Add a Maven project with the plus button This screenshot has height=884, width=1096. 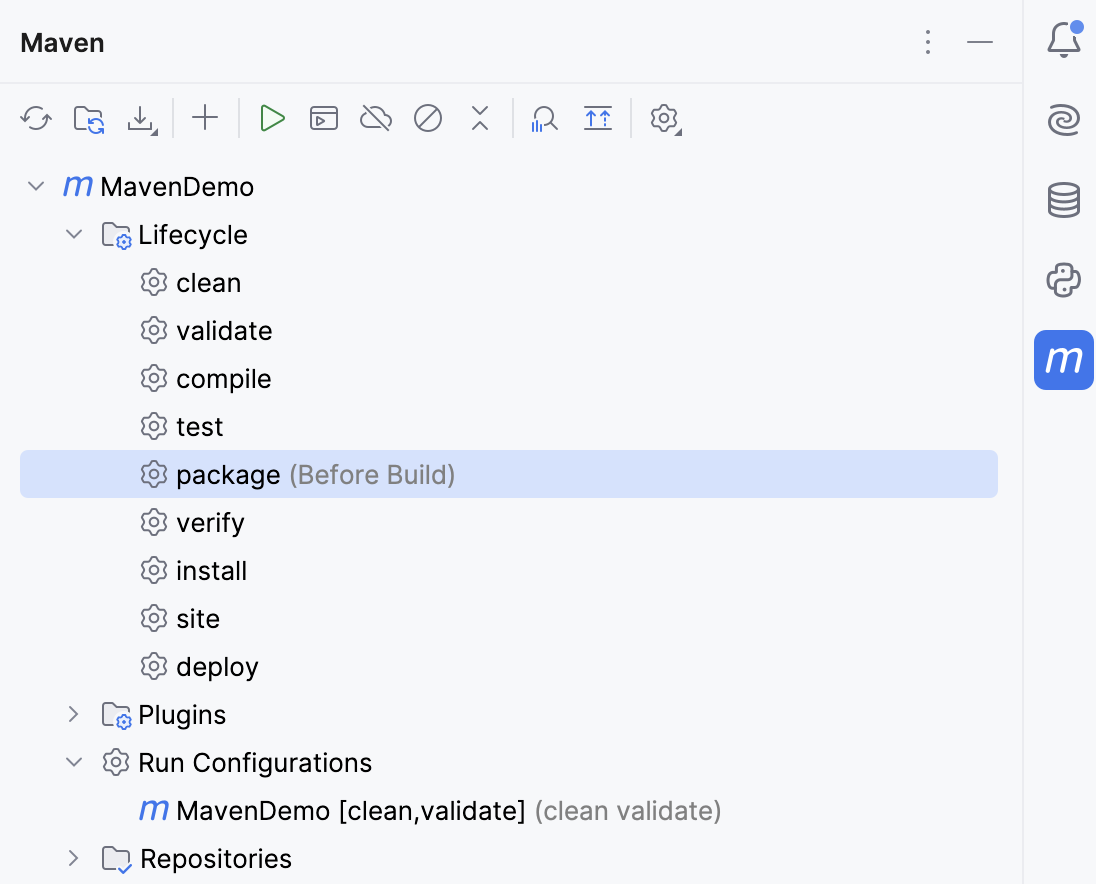[x=205, y=118]
